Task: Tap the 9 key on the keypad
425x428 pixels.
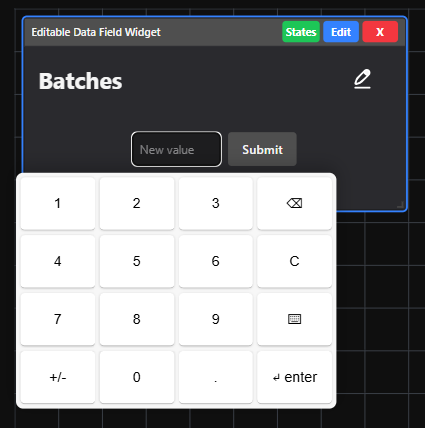Action: 216,319
